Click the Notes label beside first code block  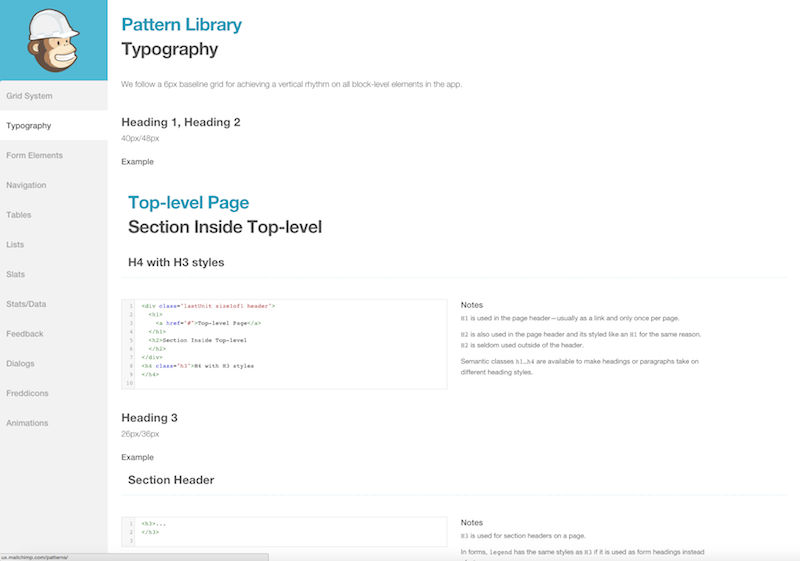(x=471, y=305)
